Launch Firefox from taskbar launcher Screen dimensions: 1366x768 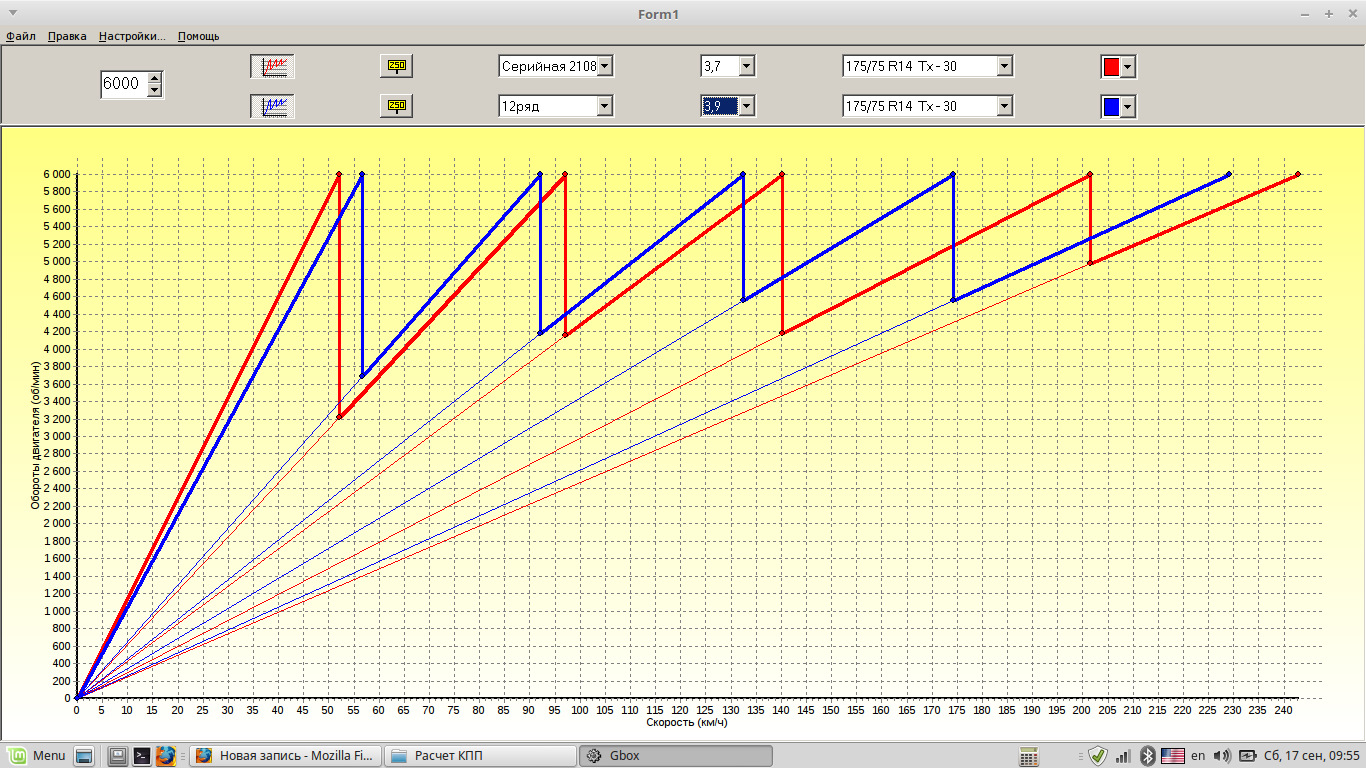[x=166, y=755]
